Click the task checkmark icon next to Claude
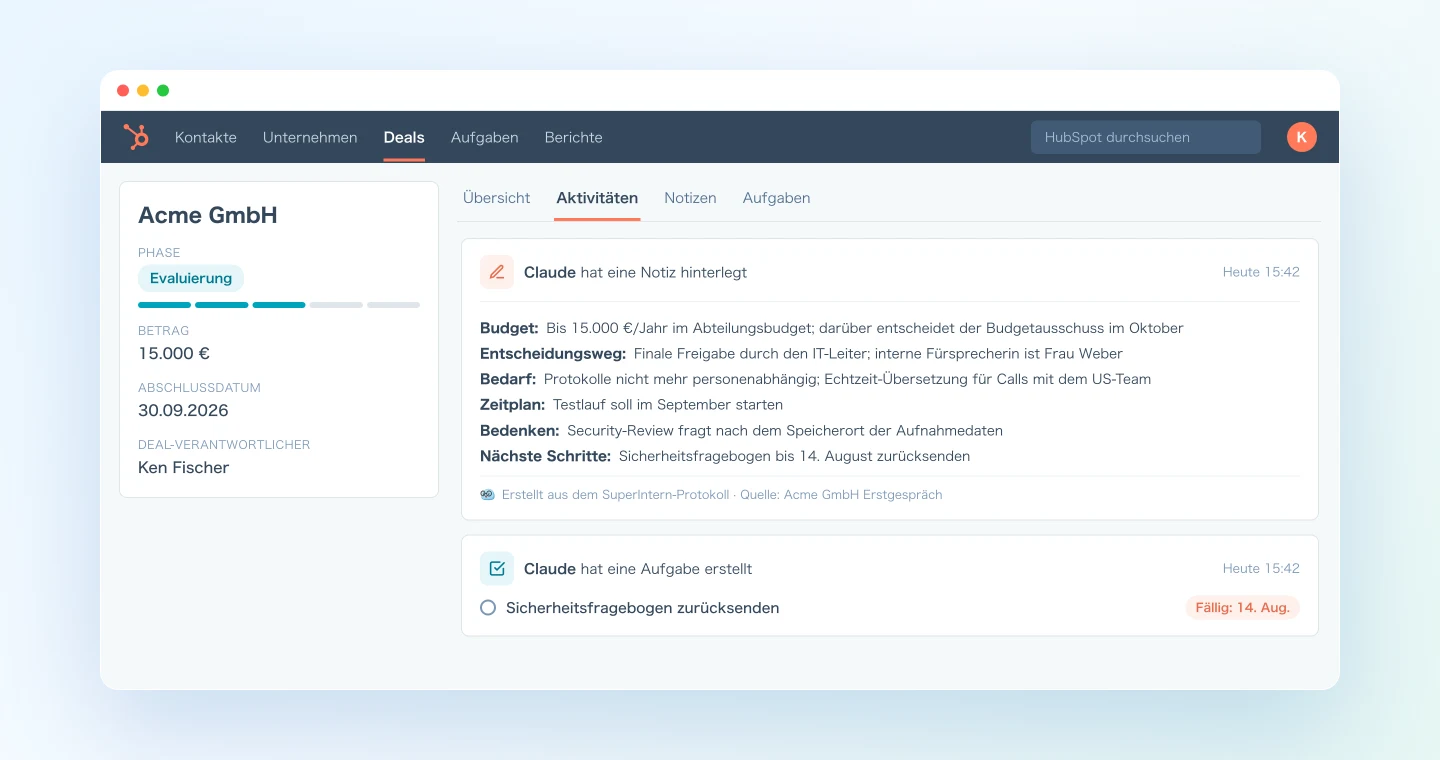Viewport: 1440px width, 760px height. click(497, 568)
